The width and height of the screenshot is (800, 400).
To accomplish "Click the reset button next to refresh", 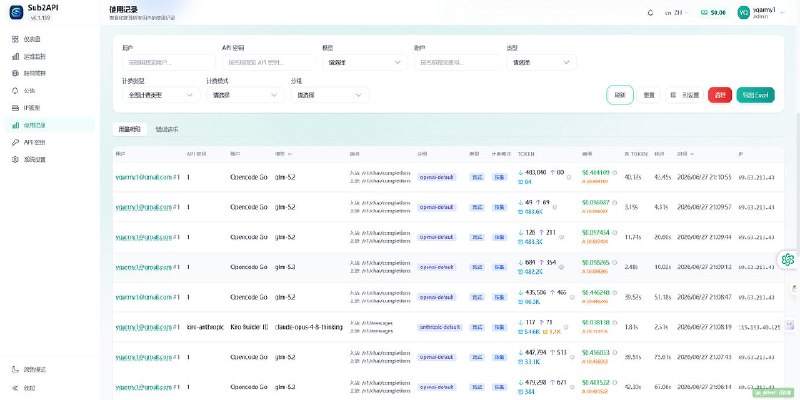I will (649, 95).
